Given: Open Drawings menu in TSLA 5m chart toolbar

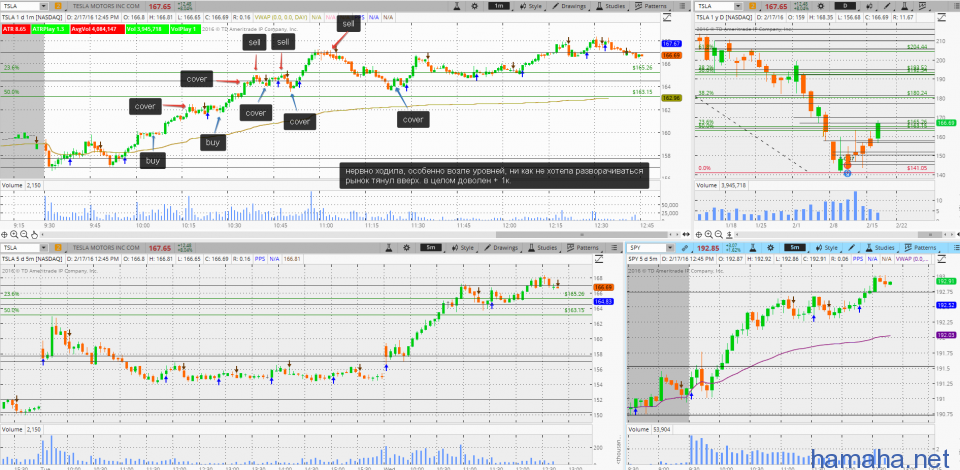Looking at the screenshot, I should 500,248.
